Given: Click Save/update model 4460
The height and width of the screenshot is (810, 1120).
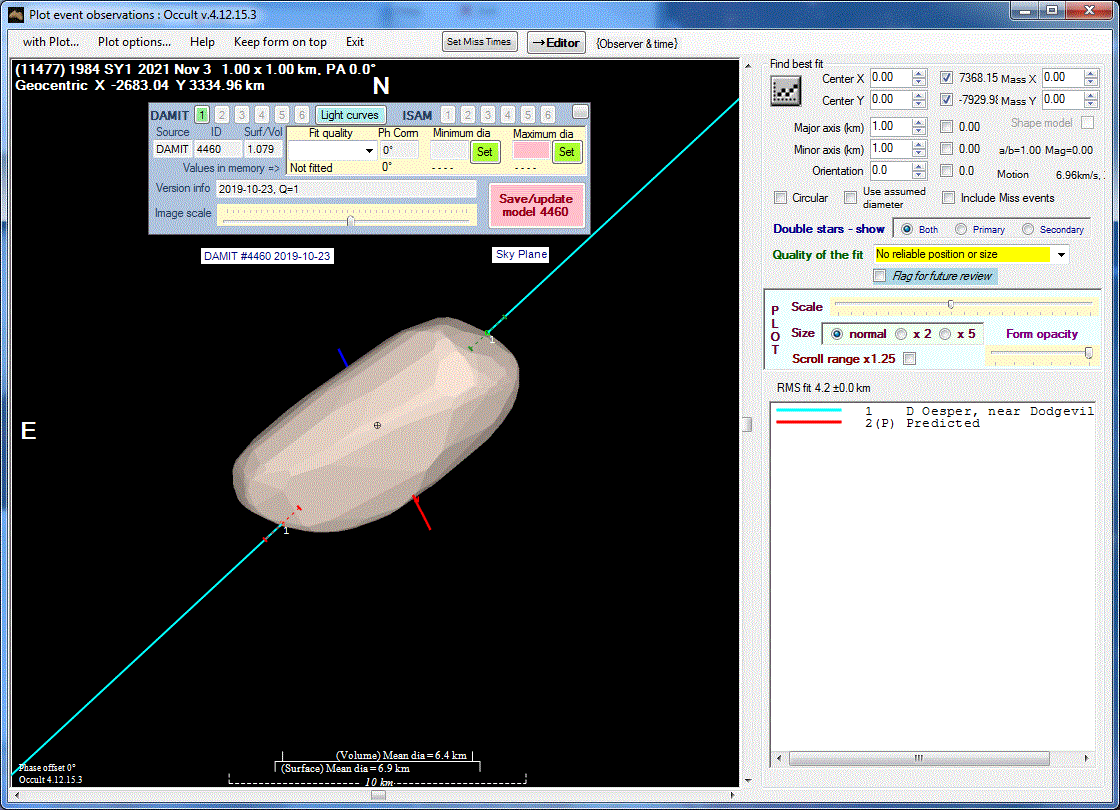Looking at the screenshot, I should (536, 206).
